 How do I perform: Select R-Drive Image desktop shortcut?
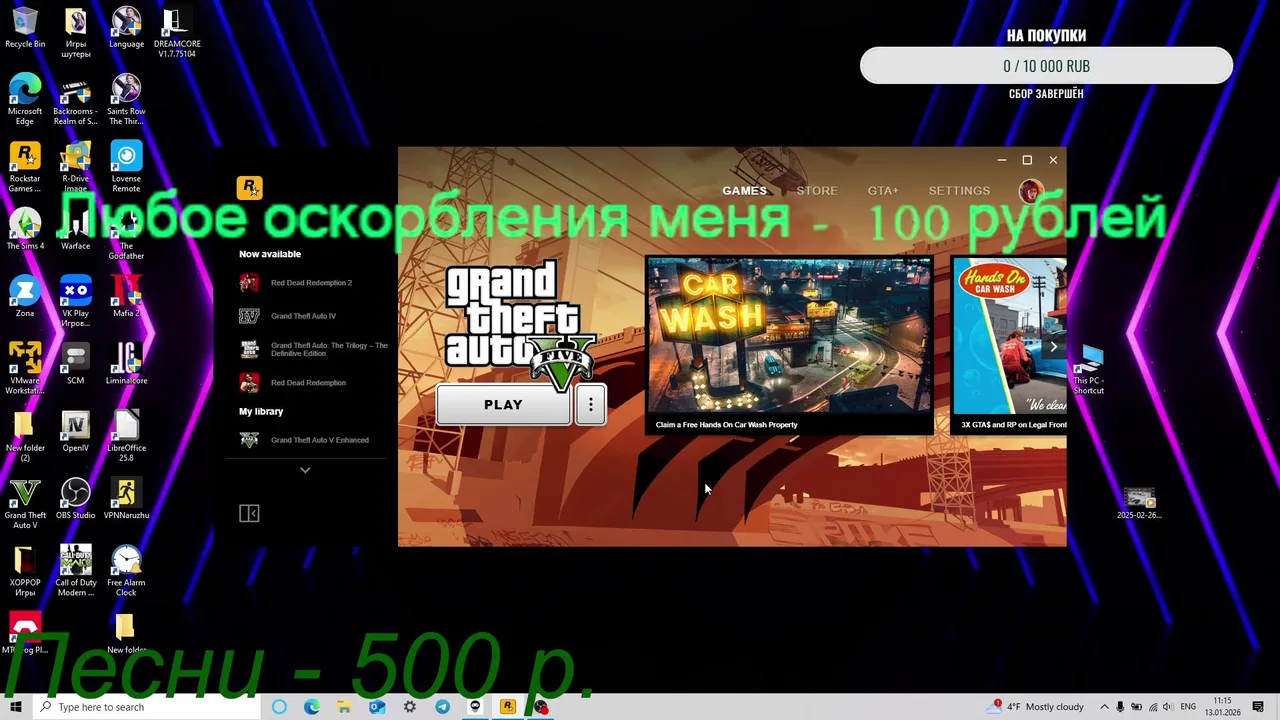pyautogui.click(x=75, y=167)
